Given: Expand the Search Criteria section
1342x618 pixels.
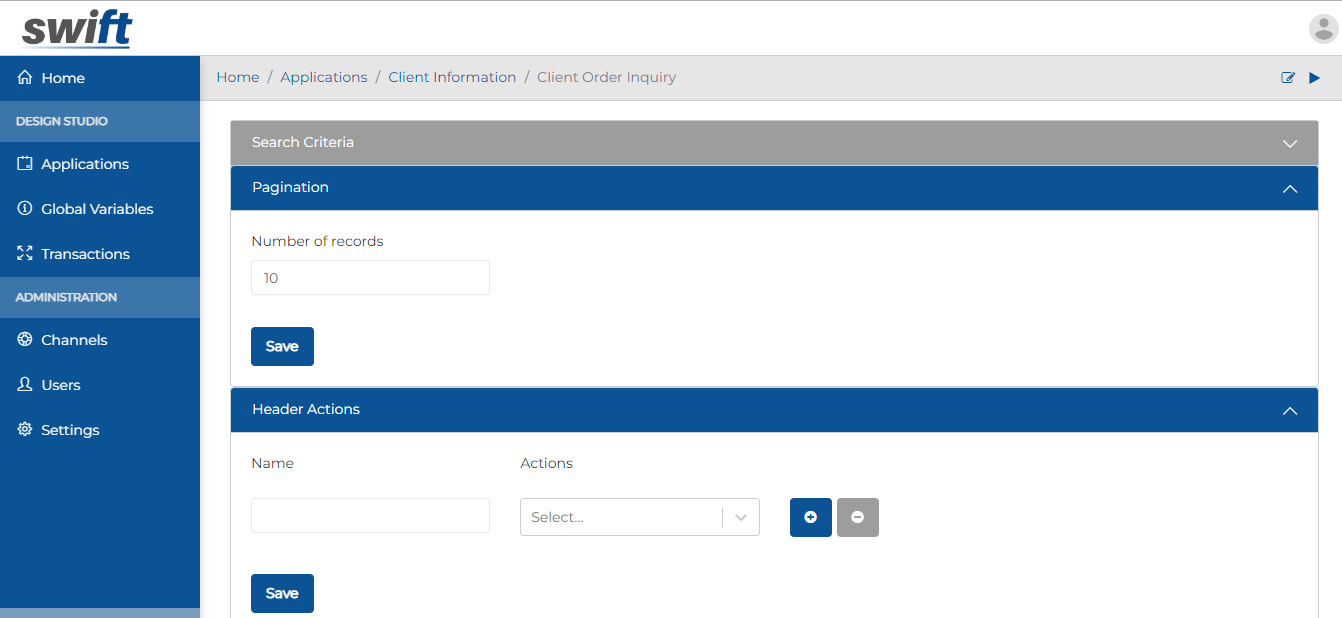Looking at the screenshot, I should 1289,143.
